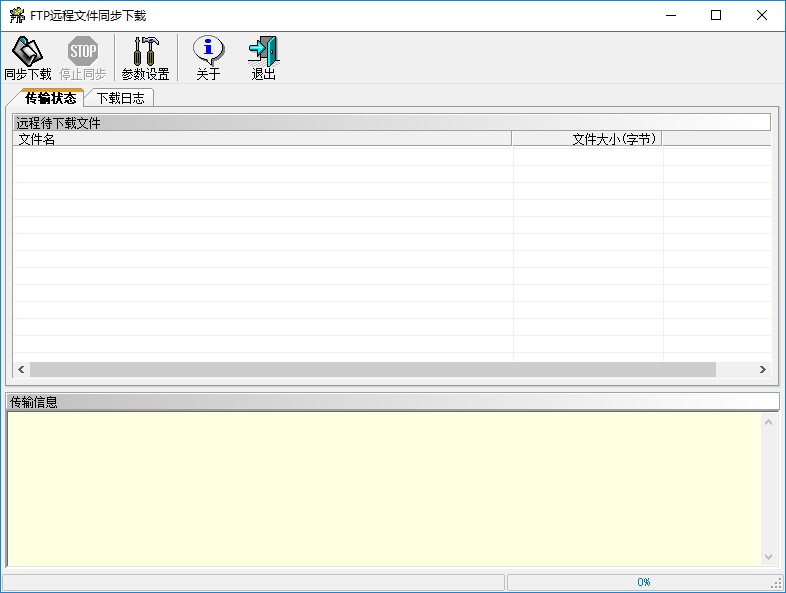Start sync download with 同步下载 icon
Image resolution: width=786 pixels, height=593 pixels.
click(x=28, y=58)
